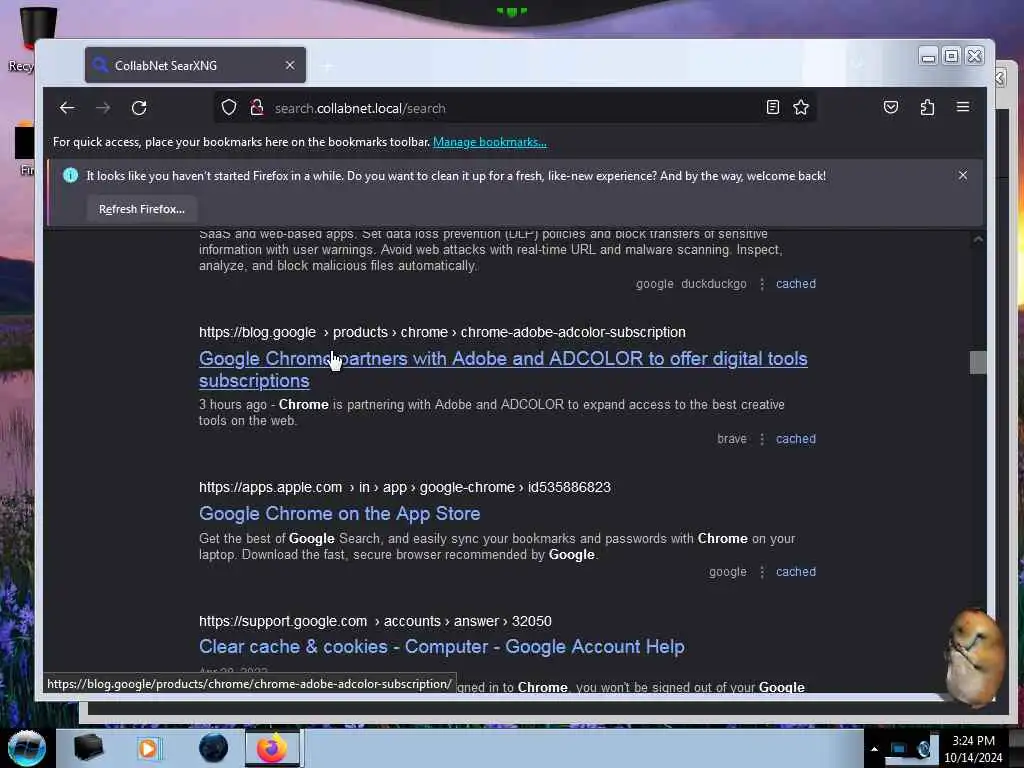Click the page vertical scrollbar thumb
Image resolution: width=1024 pixels, height=768 pixels.
[978, 362]
